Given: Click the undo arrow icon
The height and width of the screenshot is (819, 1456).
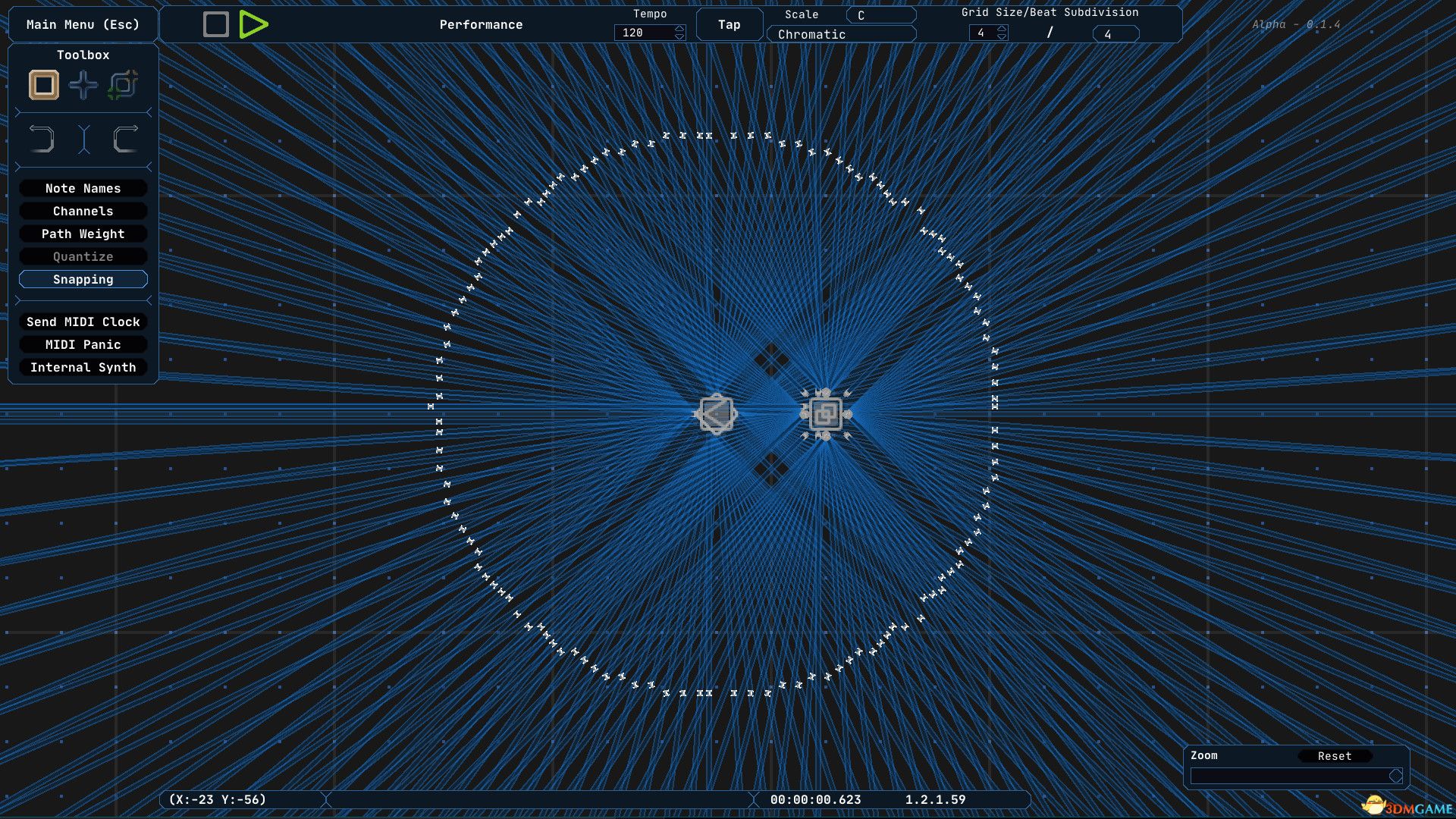Looking at the screenshot, I should tap(42, 140).
